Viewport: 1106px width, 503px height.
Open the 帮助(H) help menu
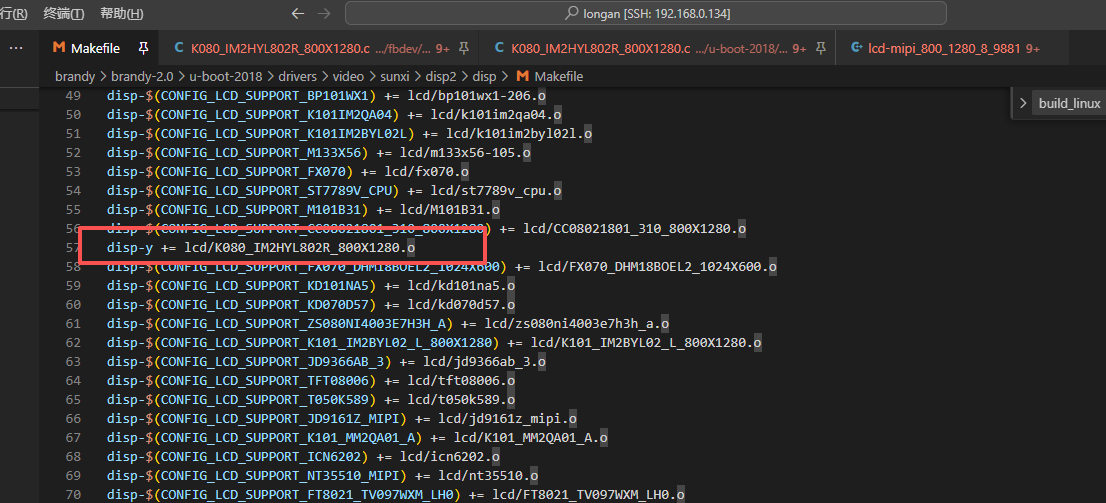pyautogui.click(x=122, y=14)
